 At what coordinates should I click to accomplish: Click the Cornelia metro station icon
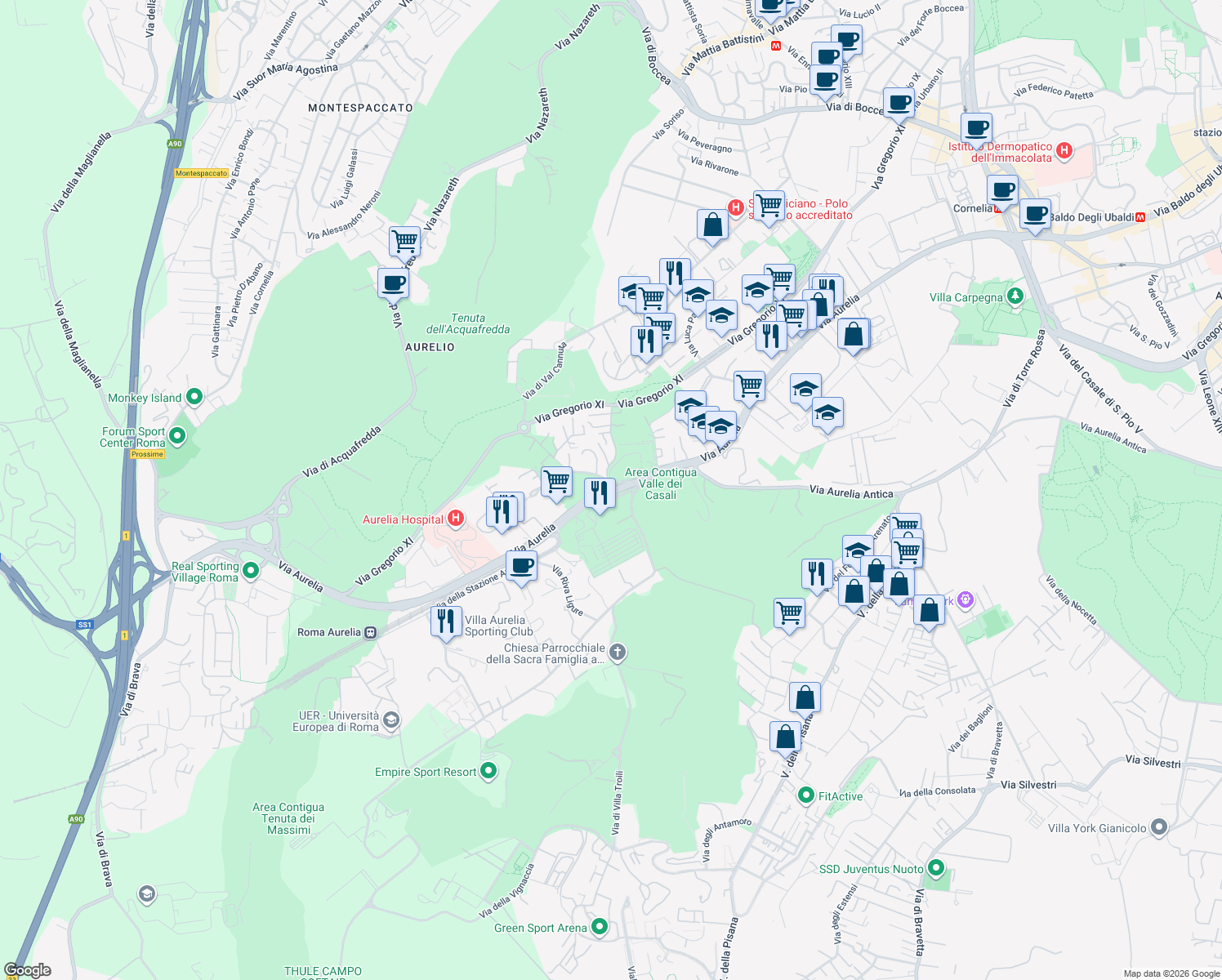998,209
